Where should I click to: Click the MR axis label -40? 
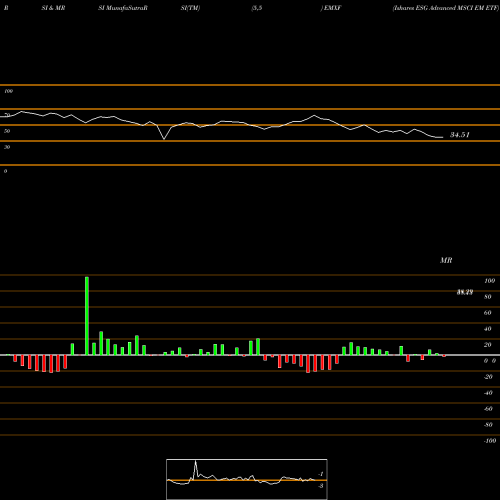tap(488, 393)
